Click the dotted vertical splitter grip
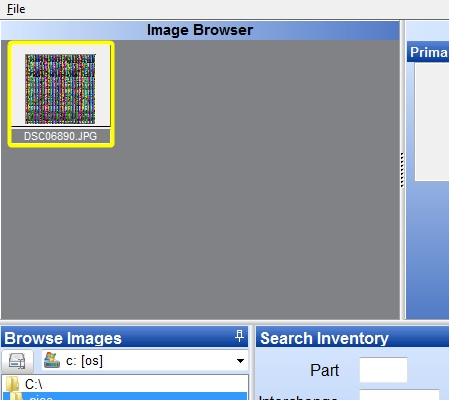Image resolution: width=449 pixels, height=400 pixels. [x=402, y=170]
